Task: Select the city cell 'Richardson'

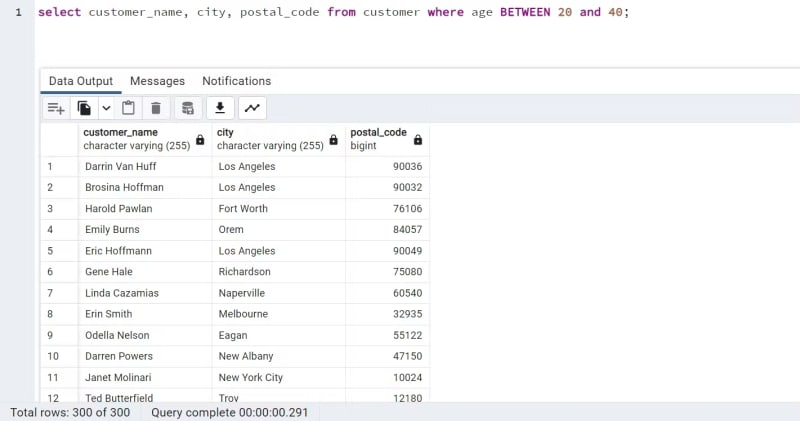Action: (279, 272)
